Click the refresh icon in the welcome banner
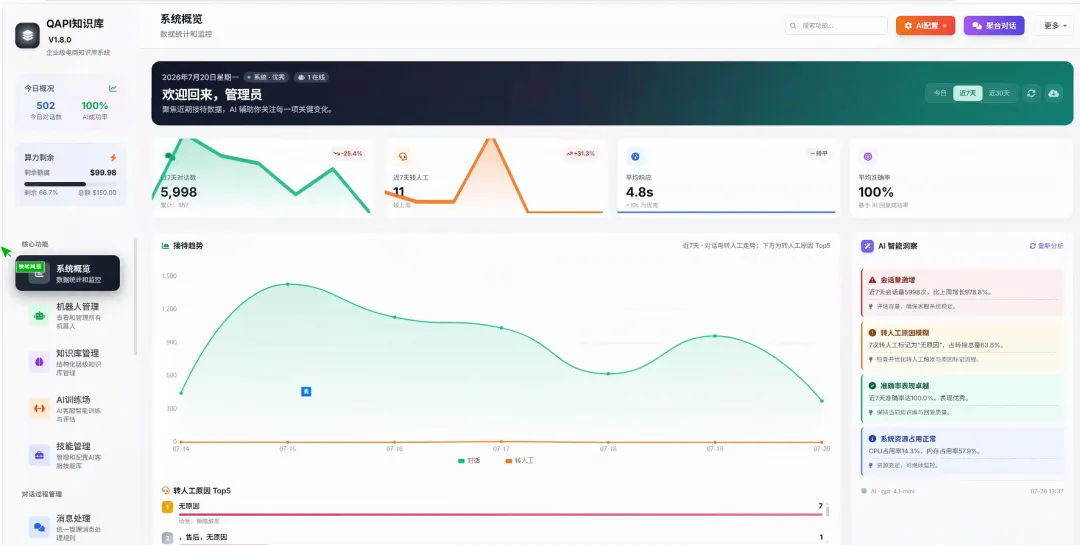The height and width of the screenshot is (545, 1080). click(x=1031, y=93)
